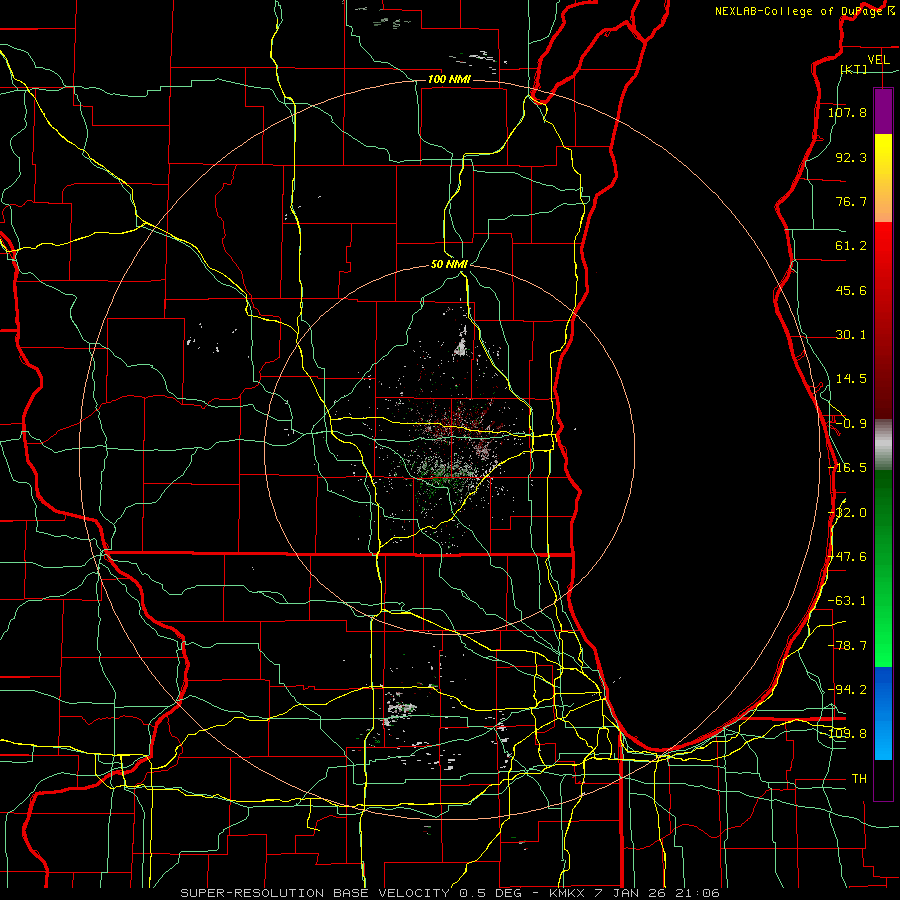Select the -47.6 legend value
Image resolution: width=900 pixels, height=900 pixels.
(847, 557)
